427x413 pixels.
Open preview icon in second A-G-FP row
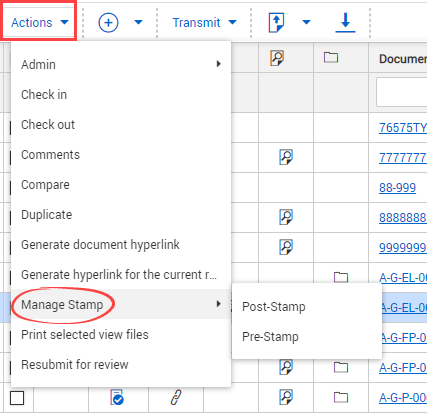[286, 367]
